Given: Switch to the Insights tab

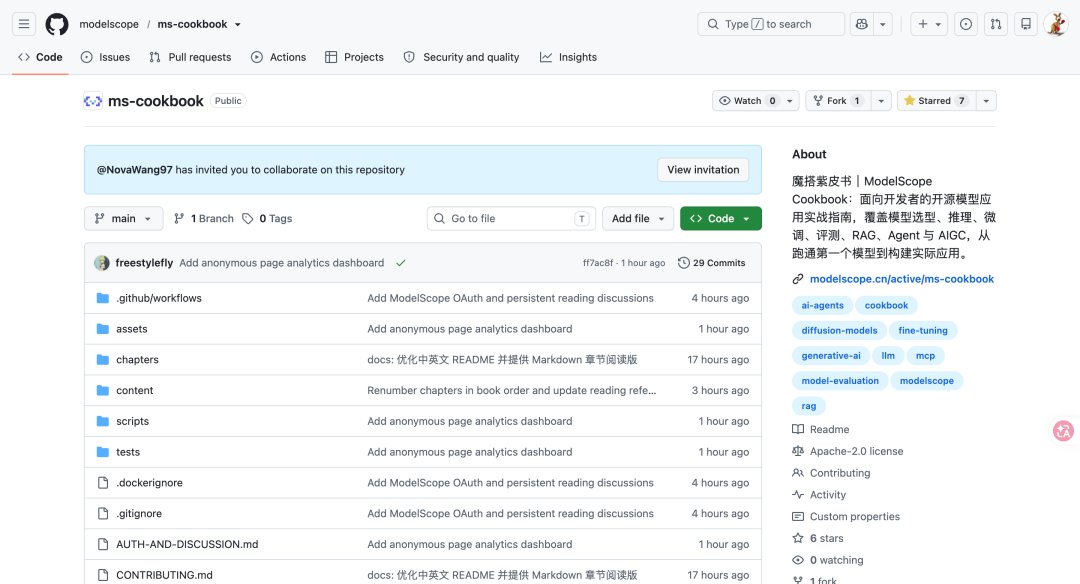Looking at the screenshot, I should pyautogui.click(x=568, y=57).
